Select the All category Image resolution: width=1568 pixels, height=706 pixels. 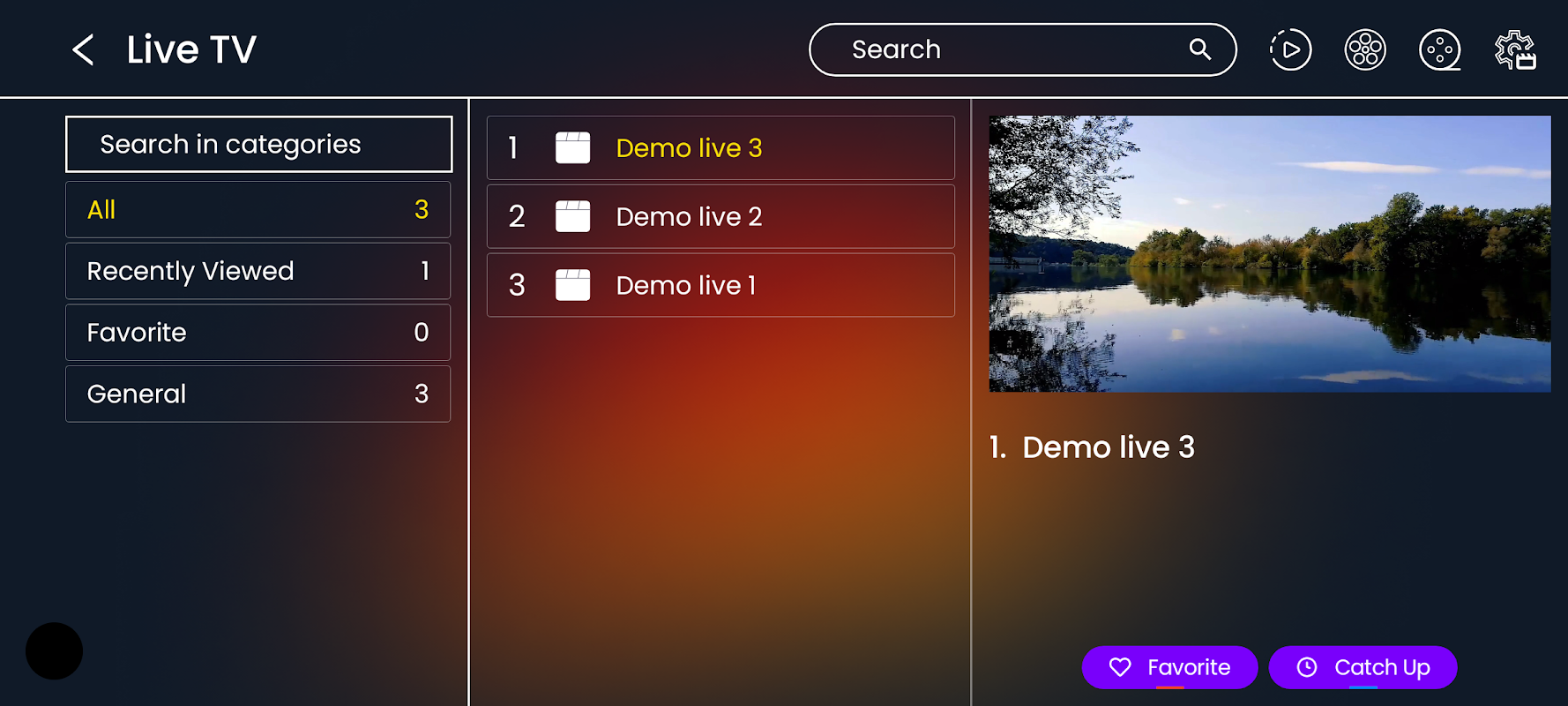click(258, 209)
